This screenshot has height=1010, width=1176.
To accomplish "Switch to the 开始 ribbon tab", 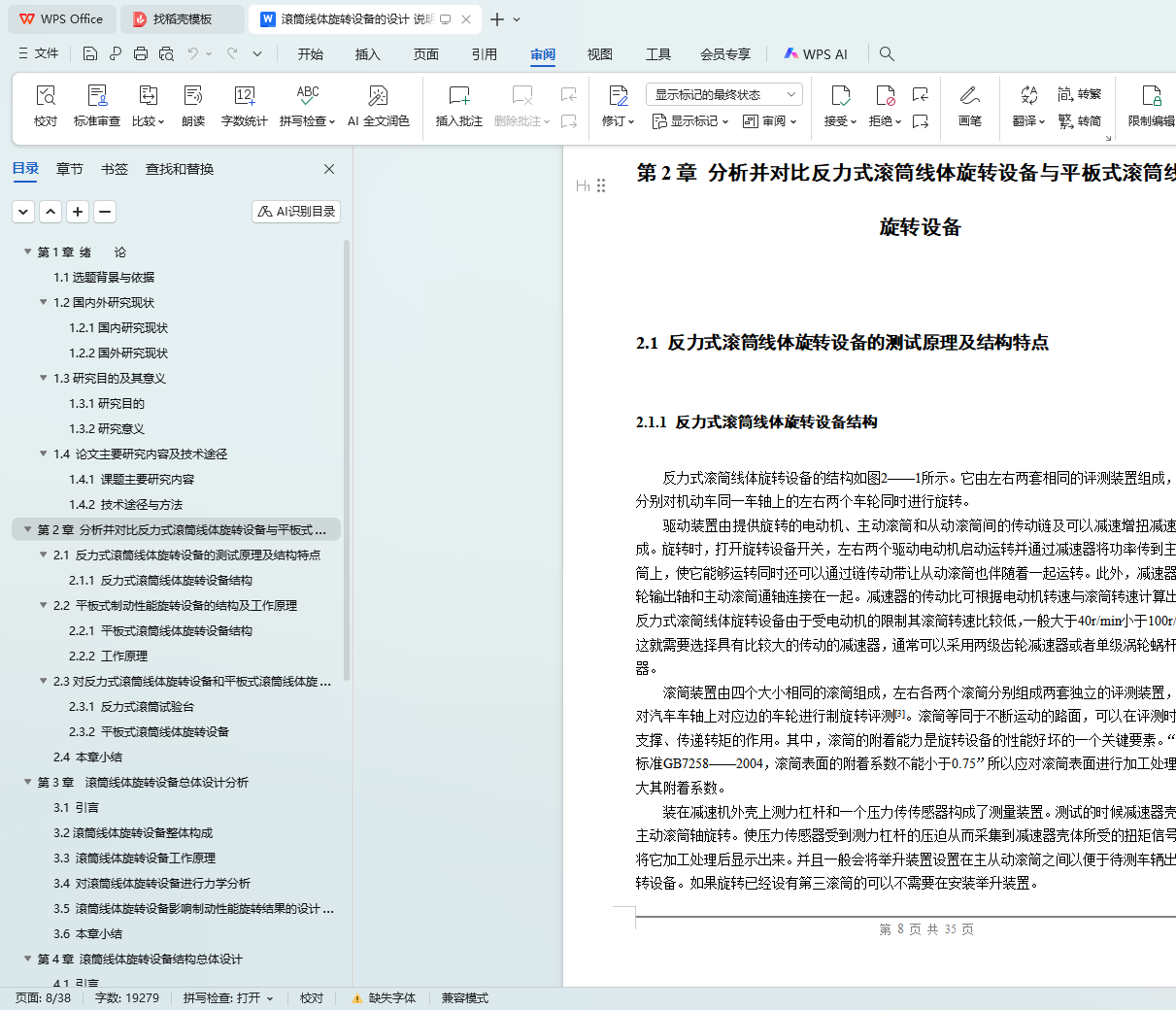I will 311,54.
